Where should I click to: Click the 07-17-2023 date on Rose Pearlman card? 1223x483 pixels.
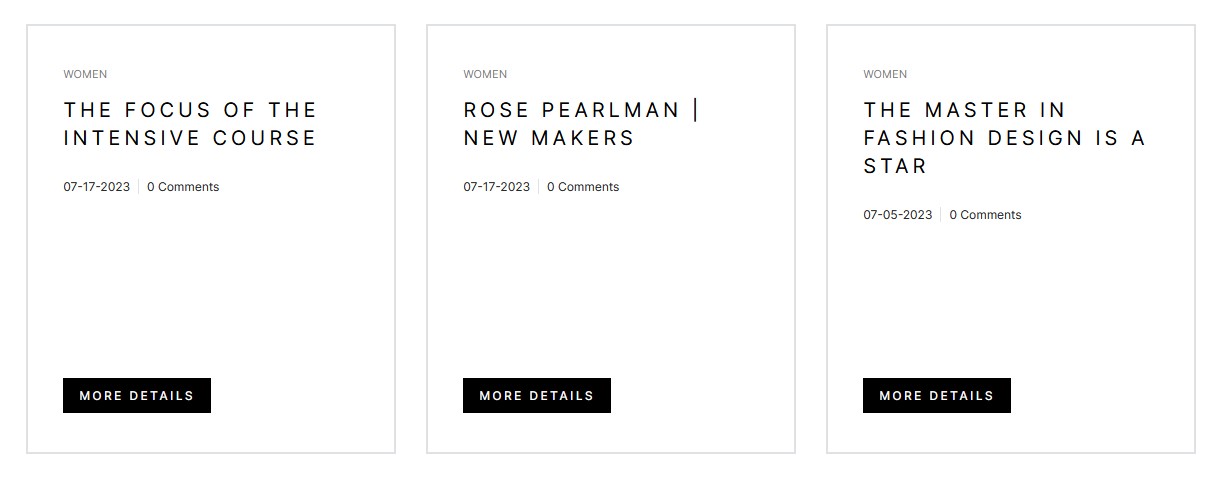coord(497,187)
